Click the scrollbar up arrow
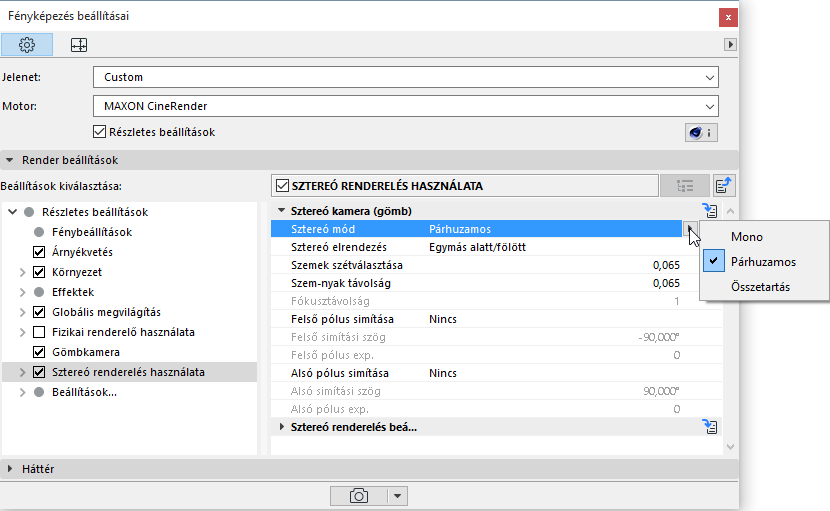Image resolution: width=830 pixels, height=511 pixels. coord(730,211)
